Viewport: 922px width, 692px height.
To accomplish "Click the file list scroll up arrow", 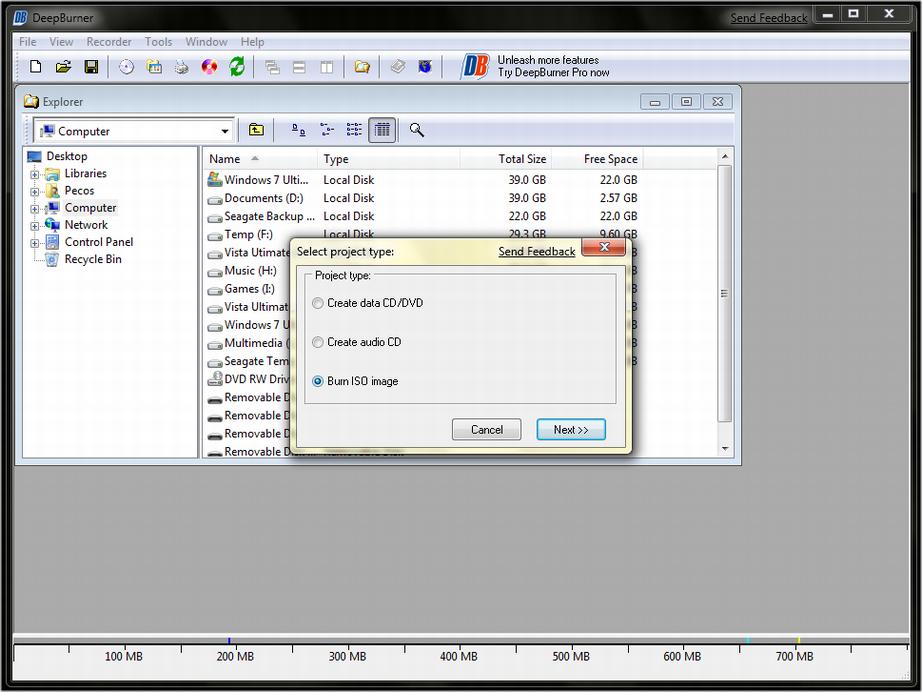I will point(724,156).
